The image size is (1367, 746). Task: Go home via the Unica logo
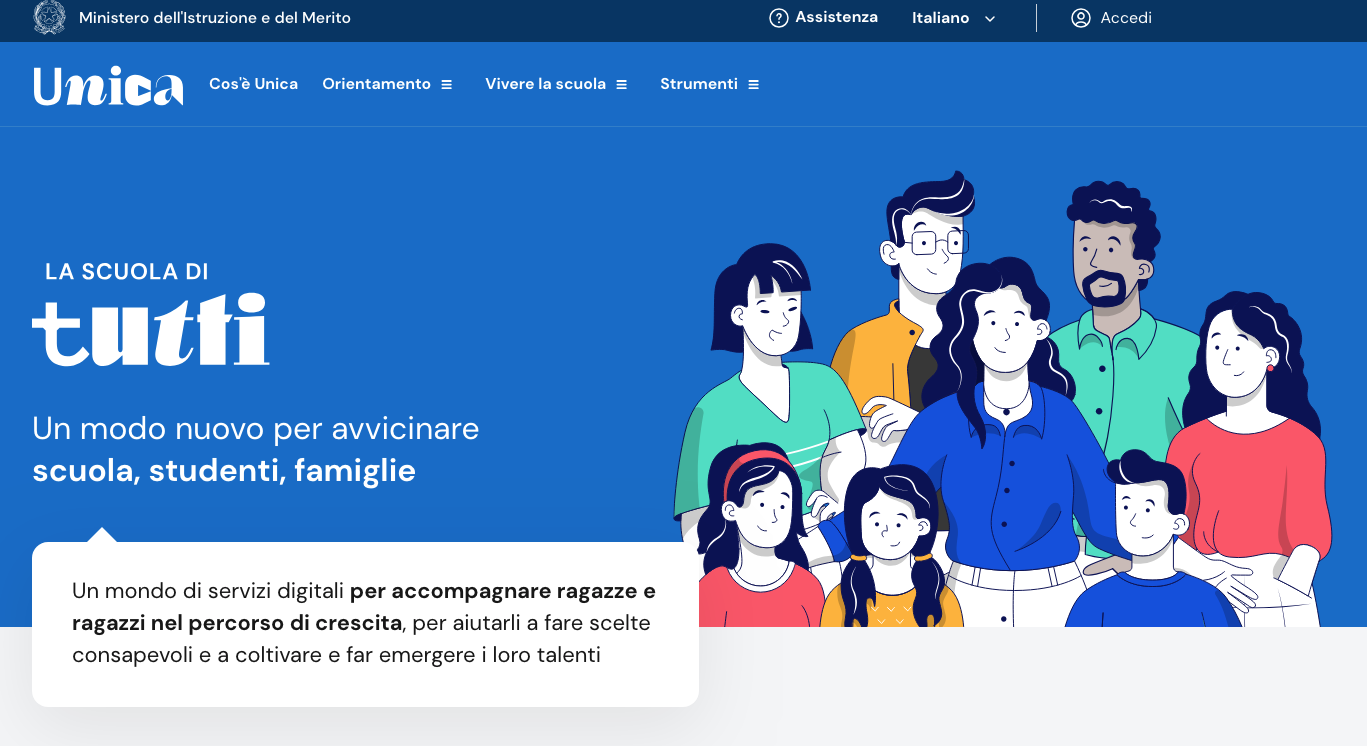(108, 85)
